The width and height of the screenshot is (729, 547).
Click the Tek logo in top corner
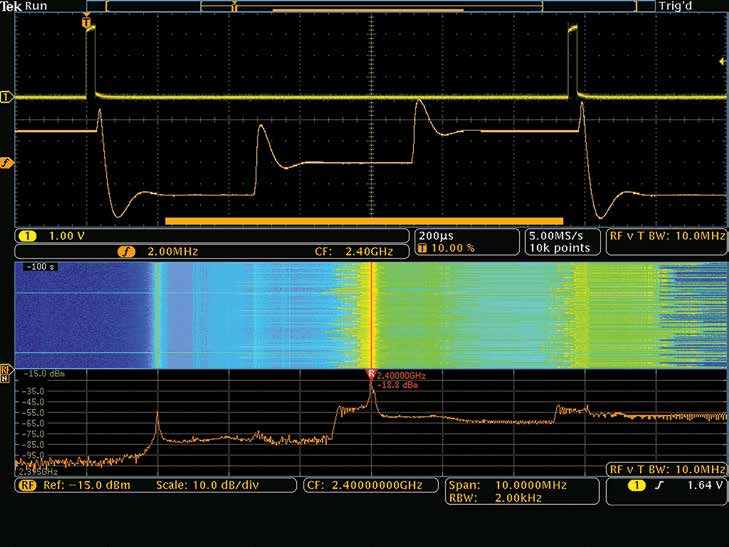coord(12,6)
